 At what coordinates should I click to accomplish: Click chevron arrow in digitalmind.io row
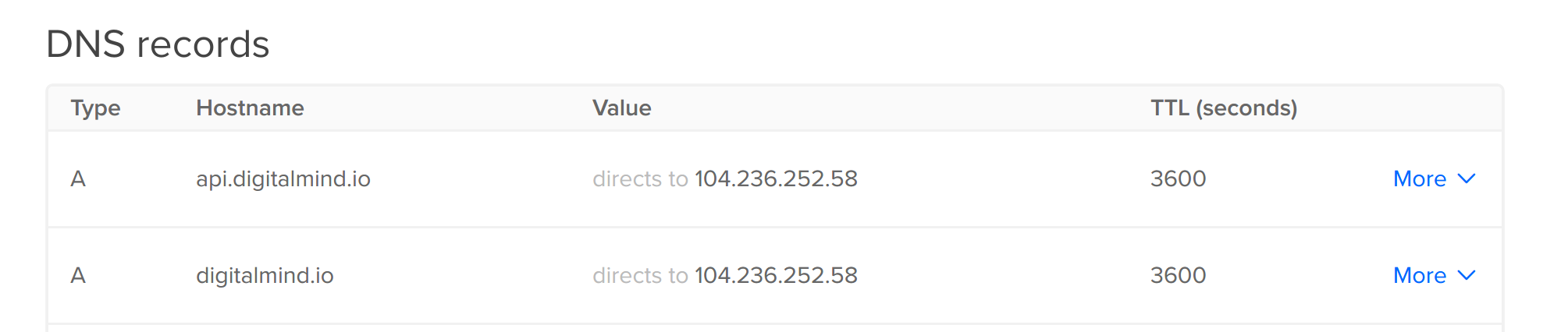click(1467, 276)
